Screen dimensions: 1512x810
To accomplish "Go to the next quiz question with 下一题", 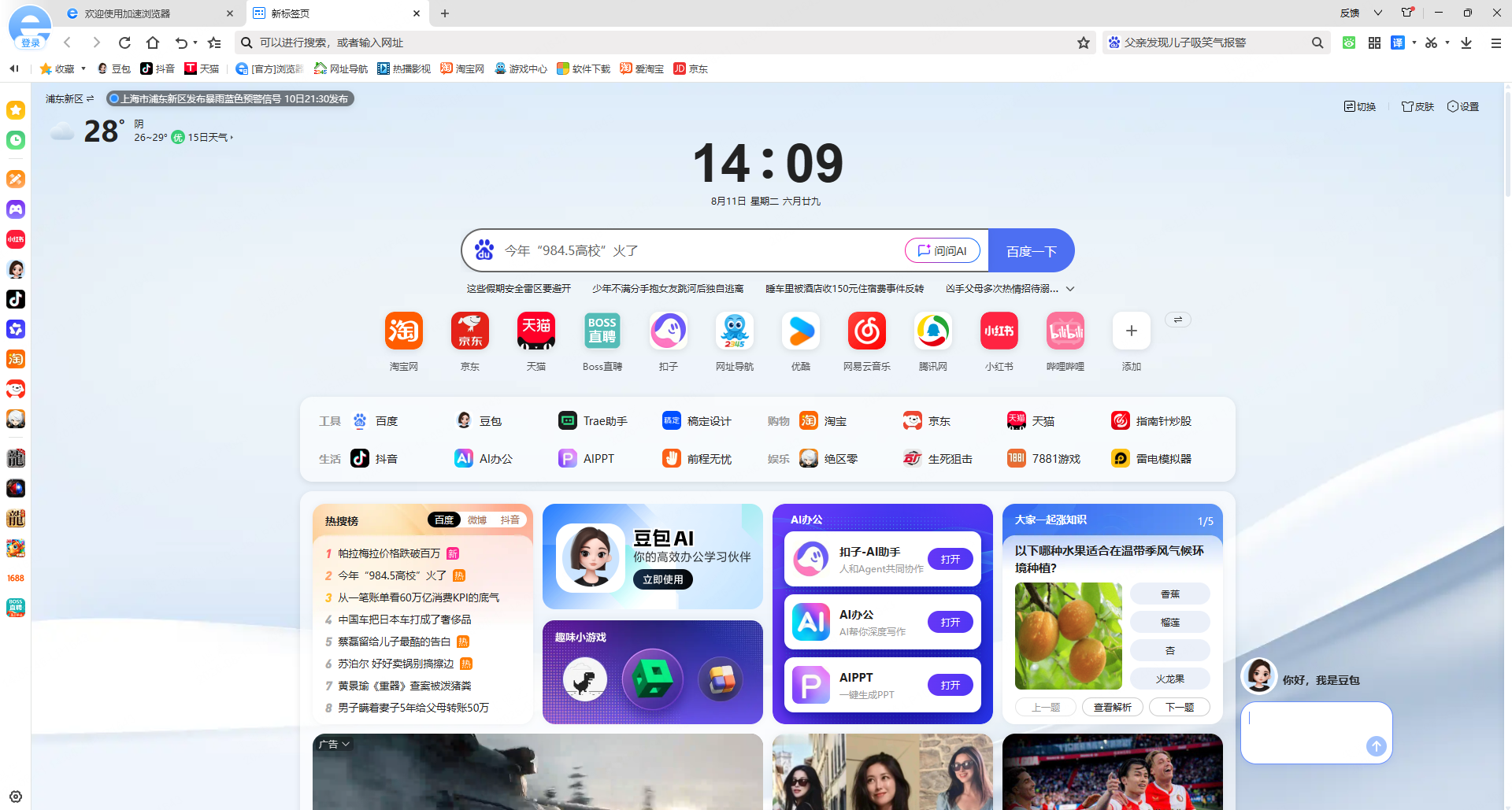I will (x=1180, y=707).
